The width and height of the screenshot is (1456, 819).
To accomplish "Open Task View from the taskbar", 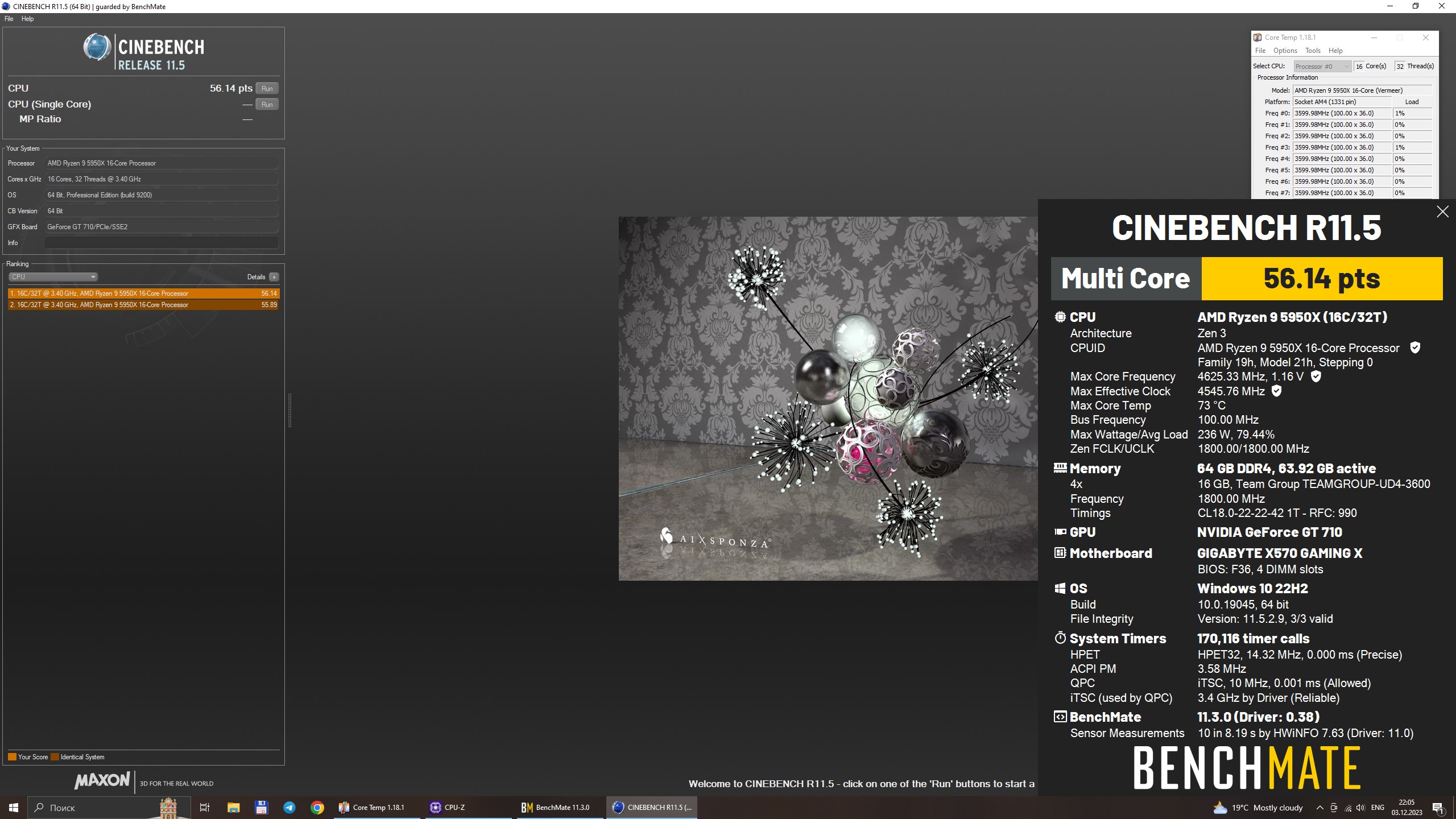I will 205,808.
